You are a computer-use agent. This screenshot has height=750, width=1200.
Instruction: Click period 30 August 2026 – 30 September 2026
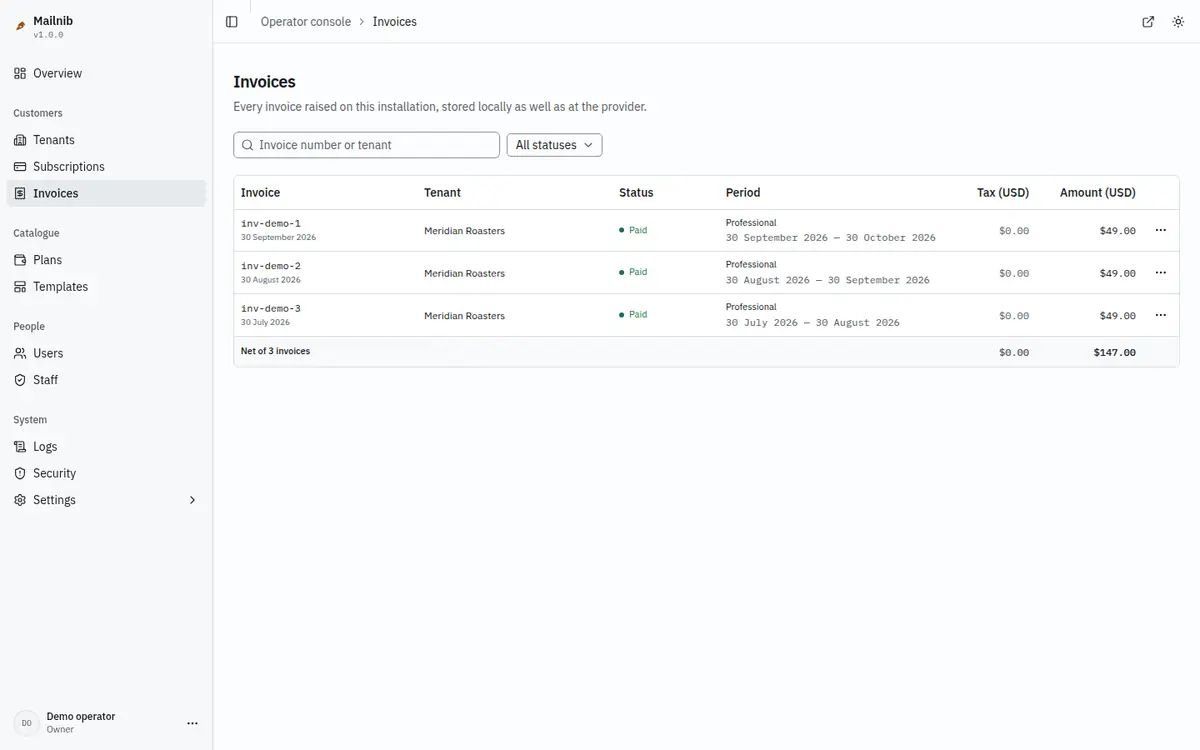coord(828,280)
